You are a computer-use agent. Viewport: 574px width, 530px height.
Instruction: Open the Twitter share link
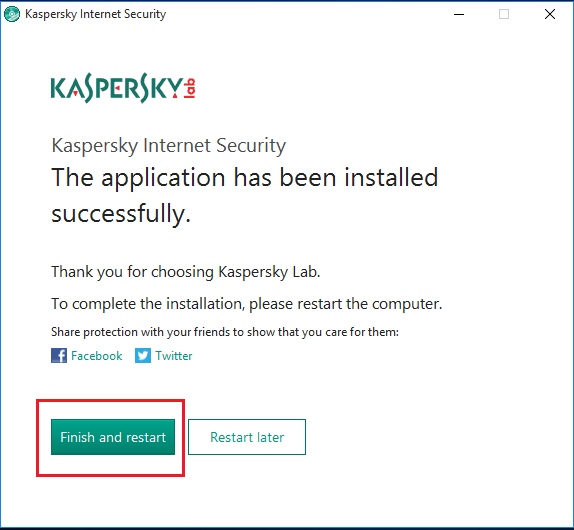pos(174,356)
